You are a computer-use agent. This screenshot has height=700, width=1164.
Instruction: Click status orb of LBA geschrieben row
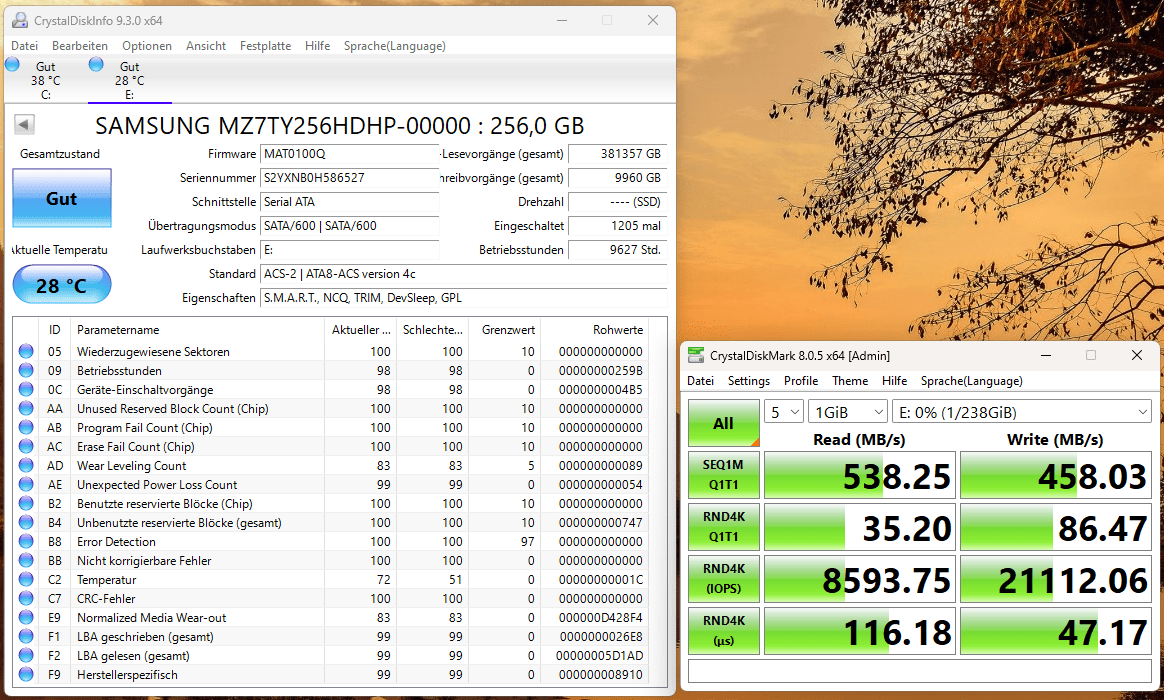coord(26,636)
